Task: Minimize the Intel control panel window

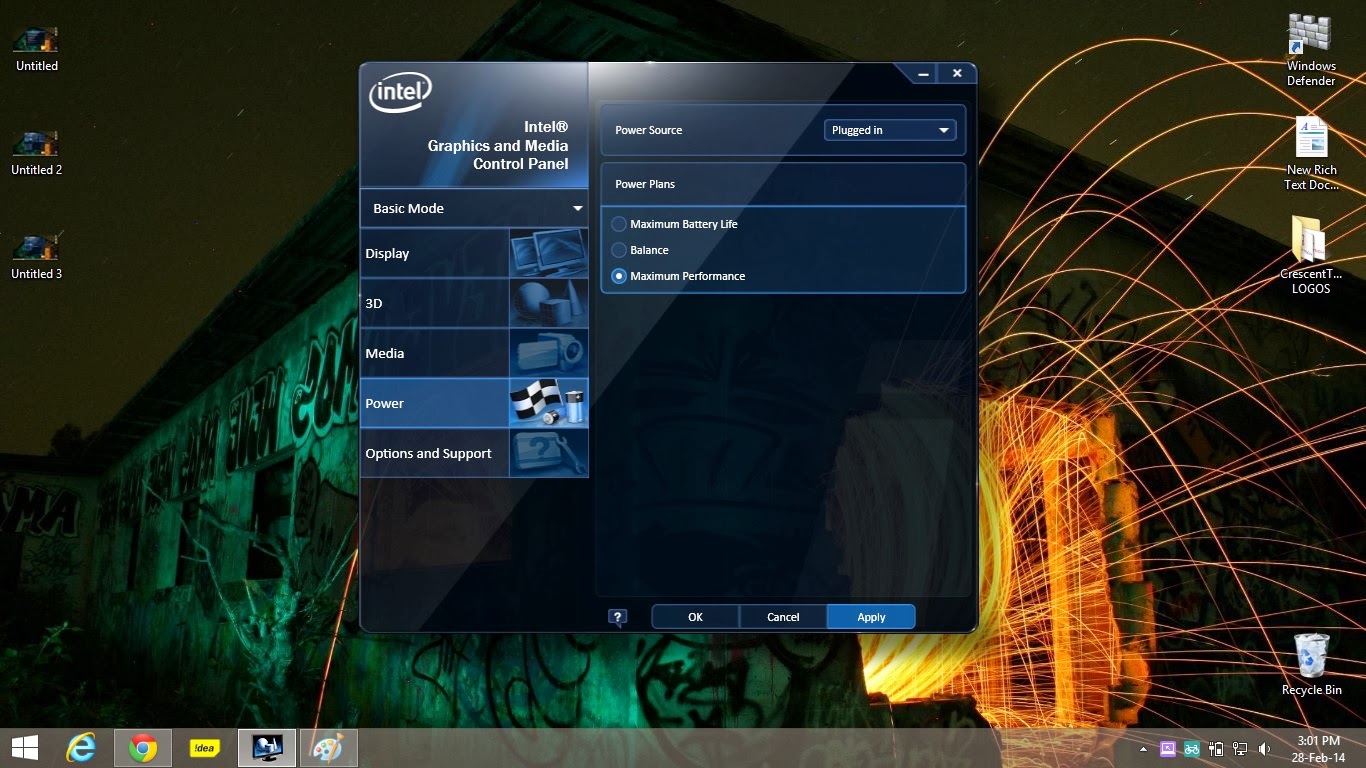Action: (x=923, y=74)
